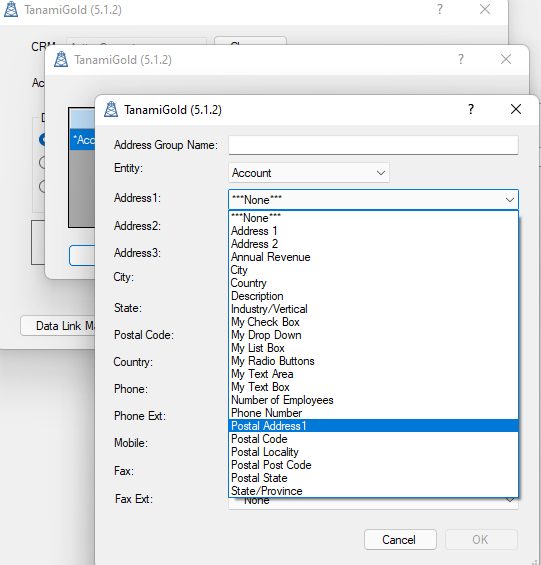The height and width of the screenshot is (565, 541).
Task: Click the help question mark in front dialog
Action: [x=471, y=109]
